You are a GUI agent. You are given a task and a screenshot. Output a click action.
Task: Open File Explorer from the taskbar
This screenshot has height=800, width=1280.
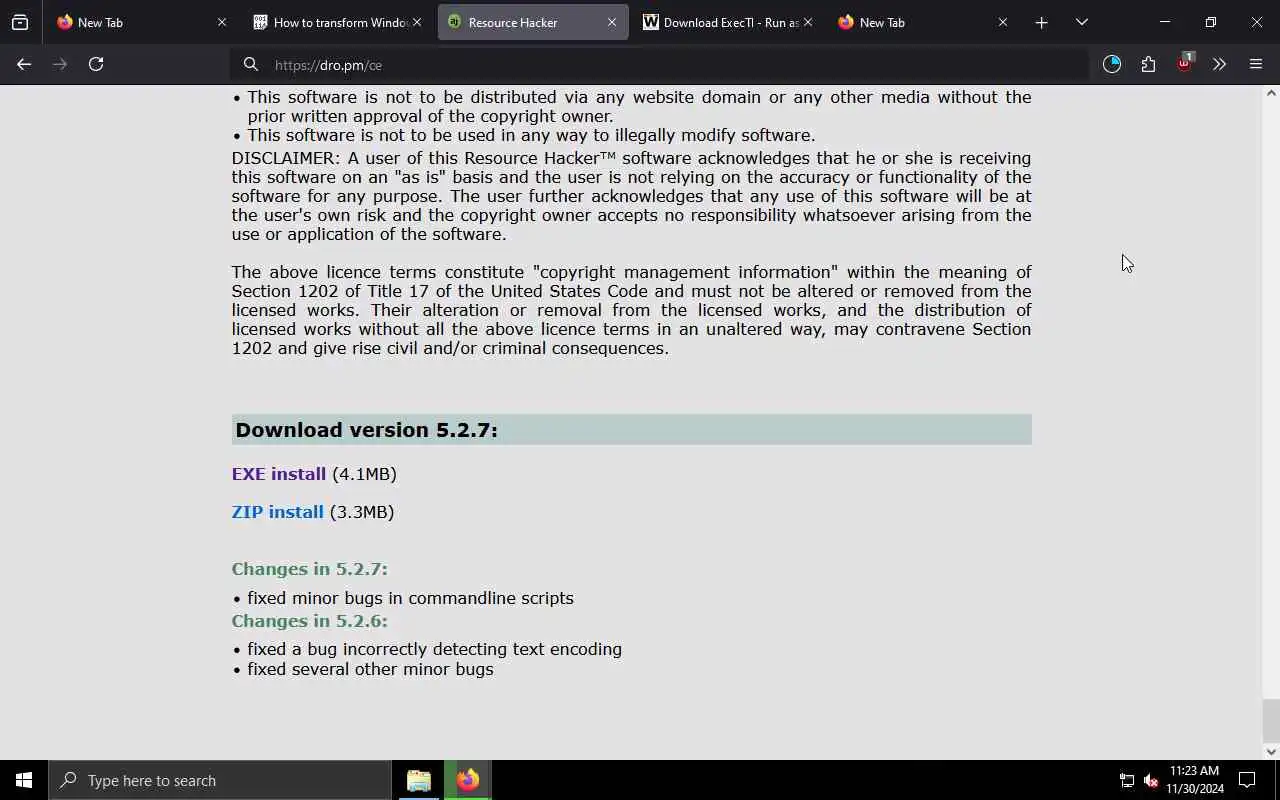(x=419, y=780)
